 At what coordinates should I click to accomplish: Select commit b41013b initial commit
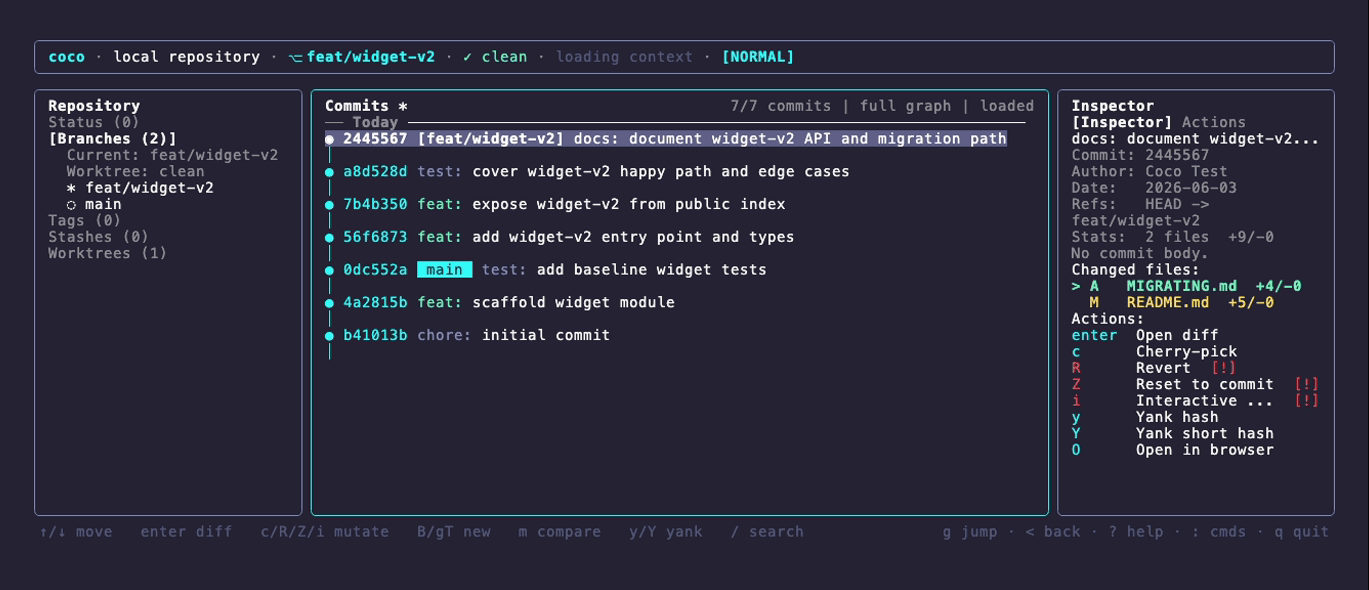(468, 335)
